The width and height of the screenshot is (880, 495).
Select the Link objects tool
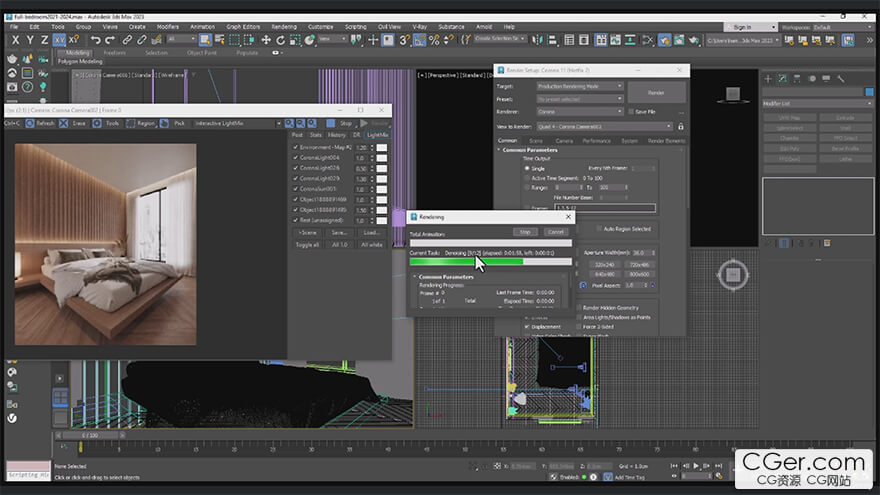tap(127, 40)
